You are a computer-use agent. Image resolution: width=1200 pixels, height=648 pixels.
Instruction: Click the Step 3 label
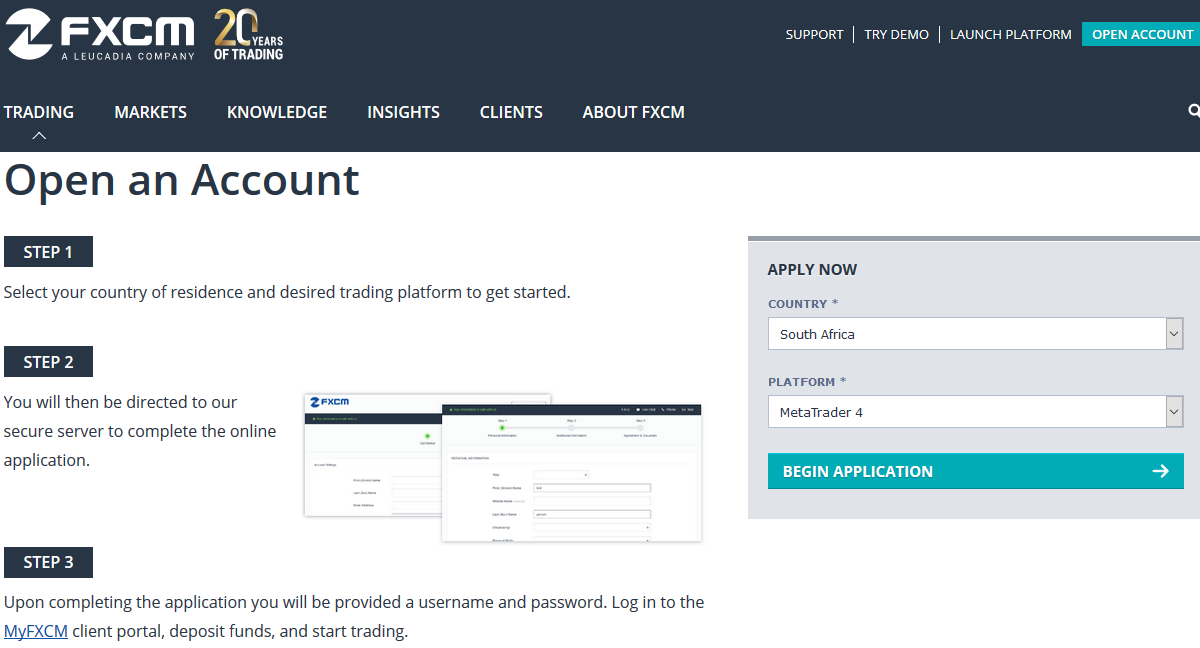tap(48, 562)
